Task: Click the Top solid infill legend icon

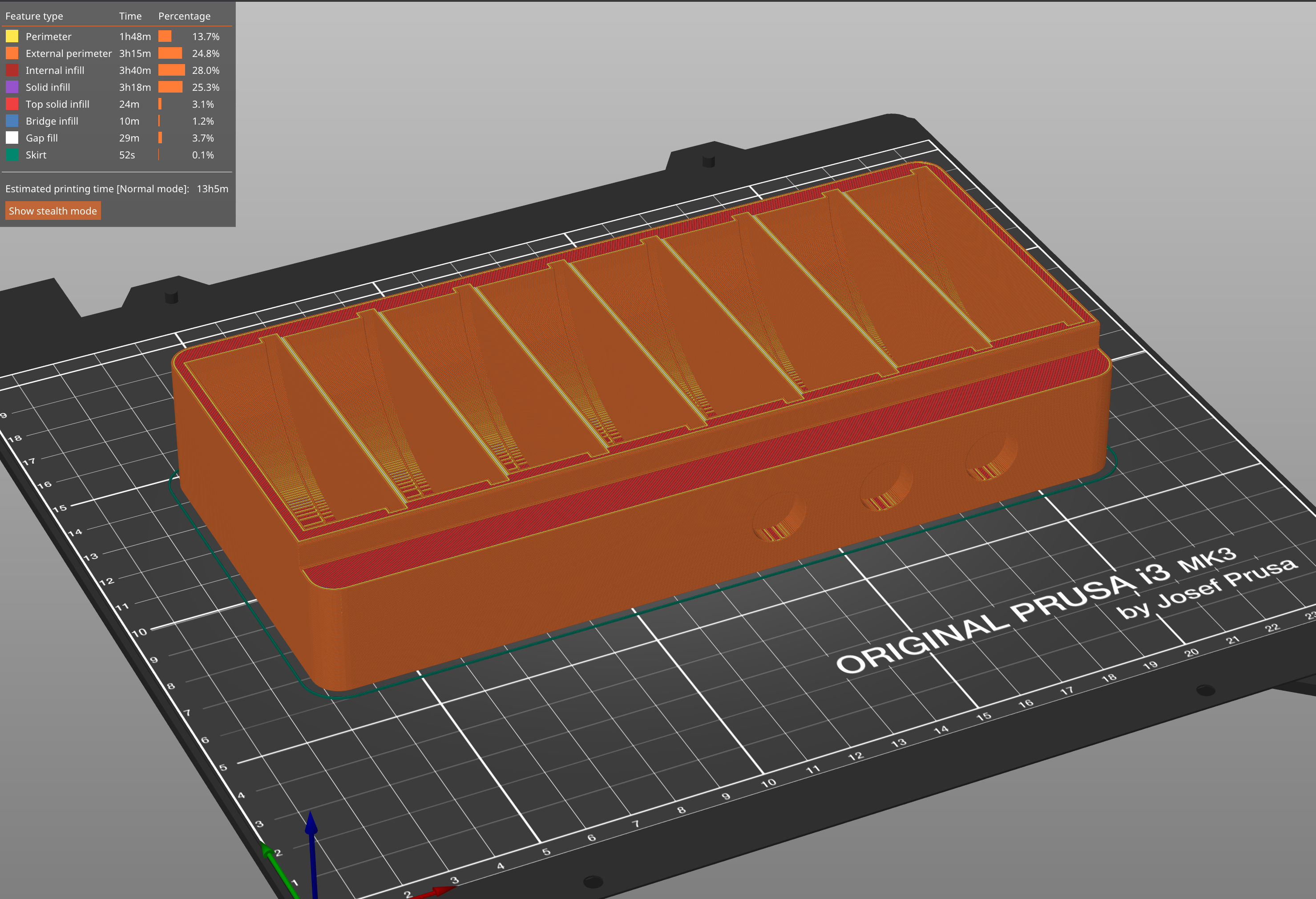Action: tap(12, 104)
